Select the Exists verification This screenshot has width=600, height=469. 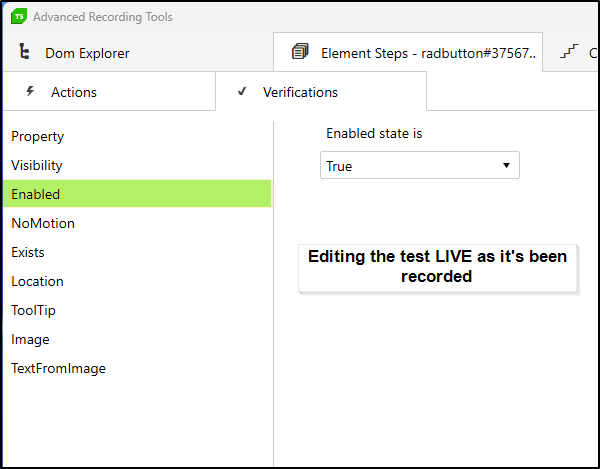pyautogui.click(x=28, y=252)
